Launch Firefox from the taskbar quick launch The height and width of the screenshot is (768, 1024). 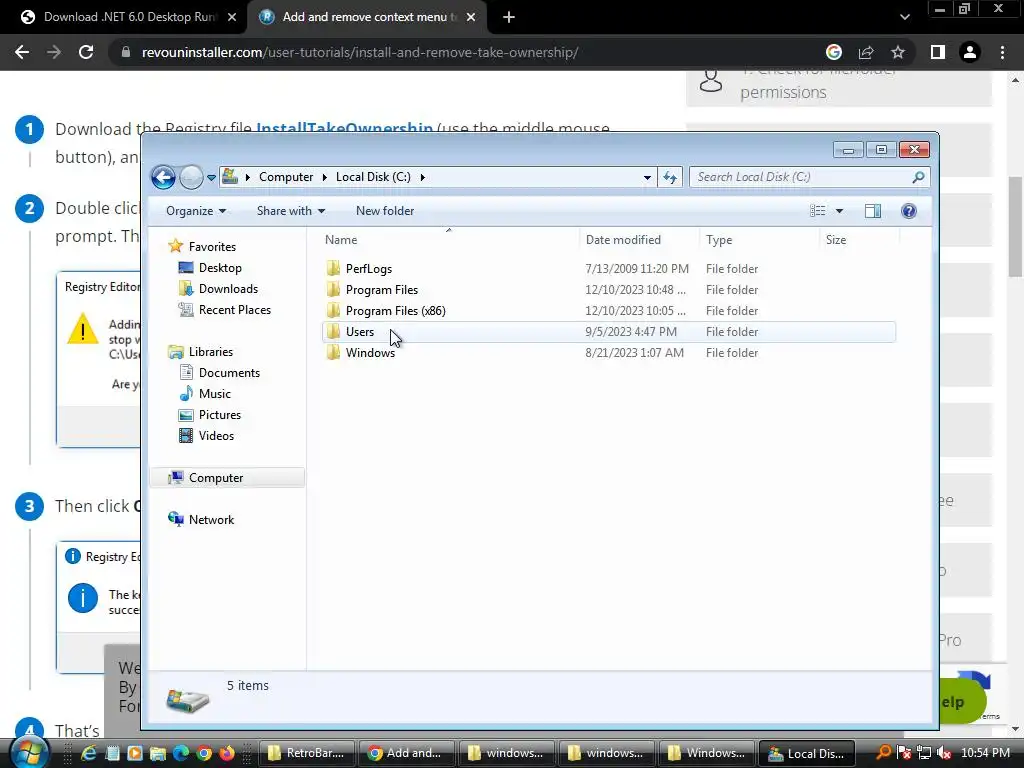click(x=227, y=753)
